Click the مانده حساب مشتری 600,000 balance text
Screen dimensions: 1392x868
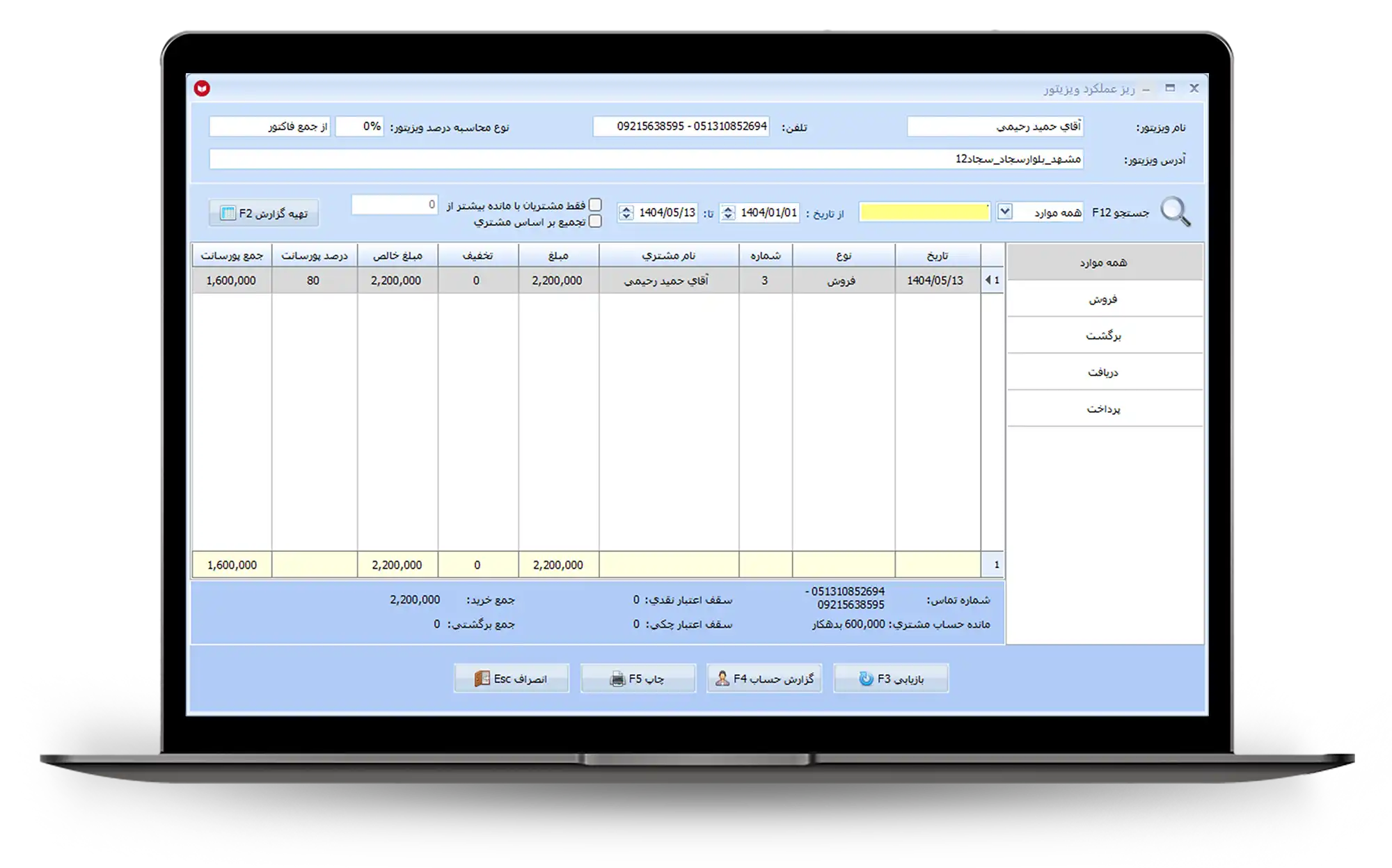(x=901, y=624)
